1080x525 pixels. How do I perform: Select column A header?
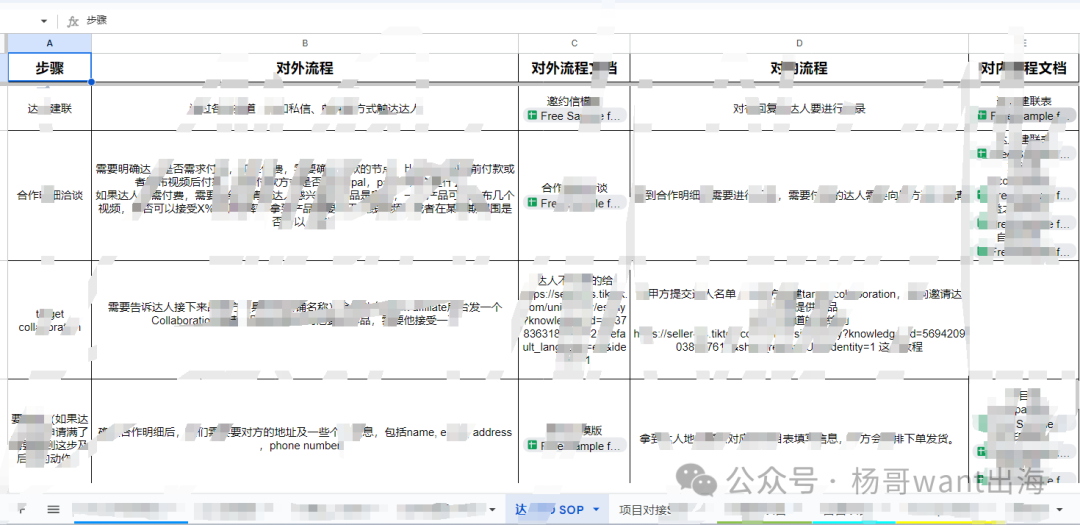[50, 43]
